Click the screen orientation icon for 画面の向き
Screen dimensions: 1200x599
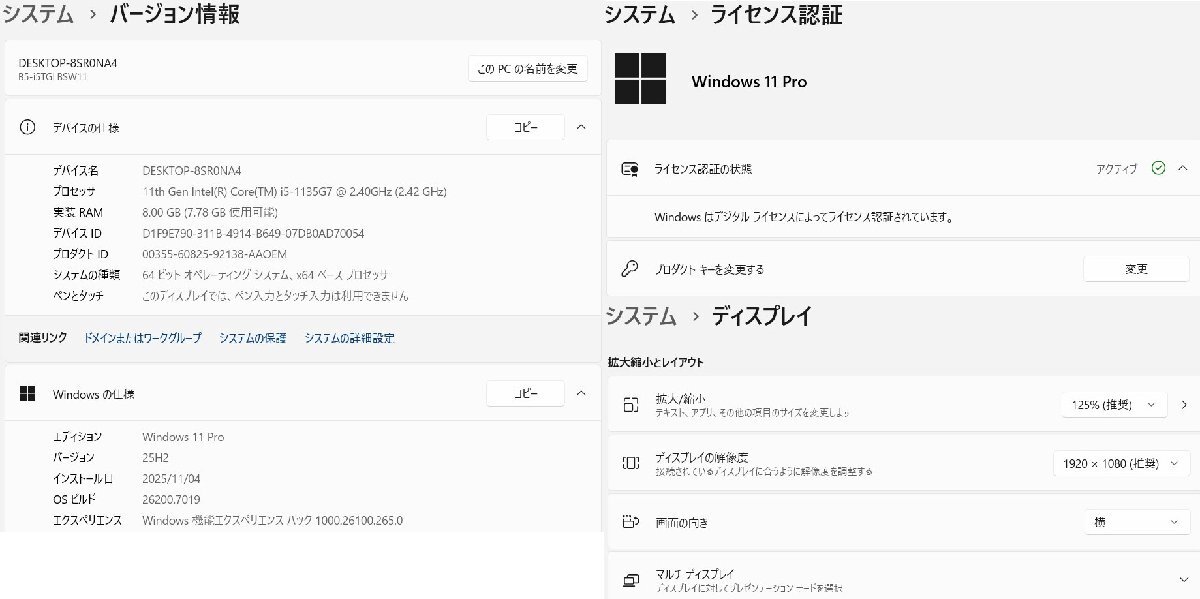[x=630, y=521]
